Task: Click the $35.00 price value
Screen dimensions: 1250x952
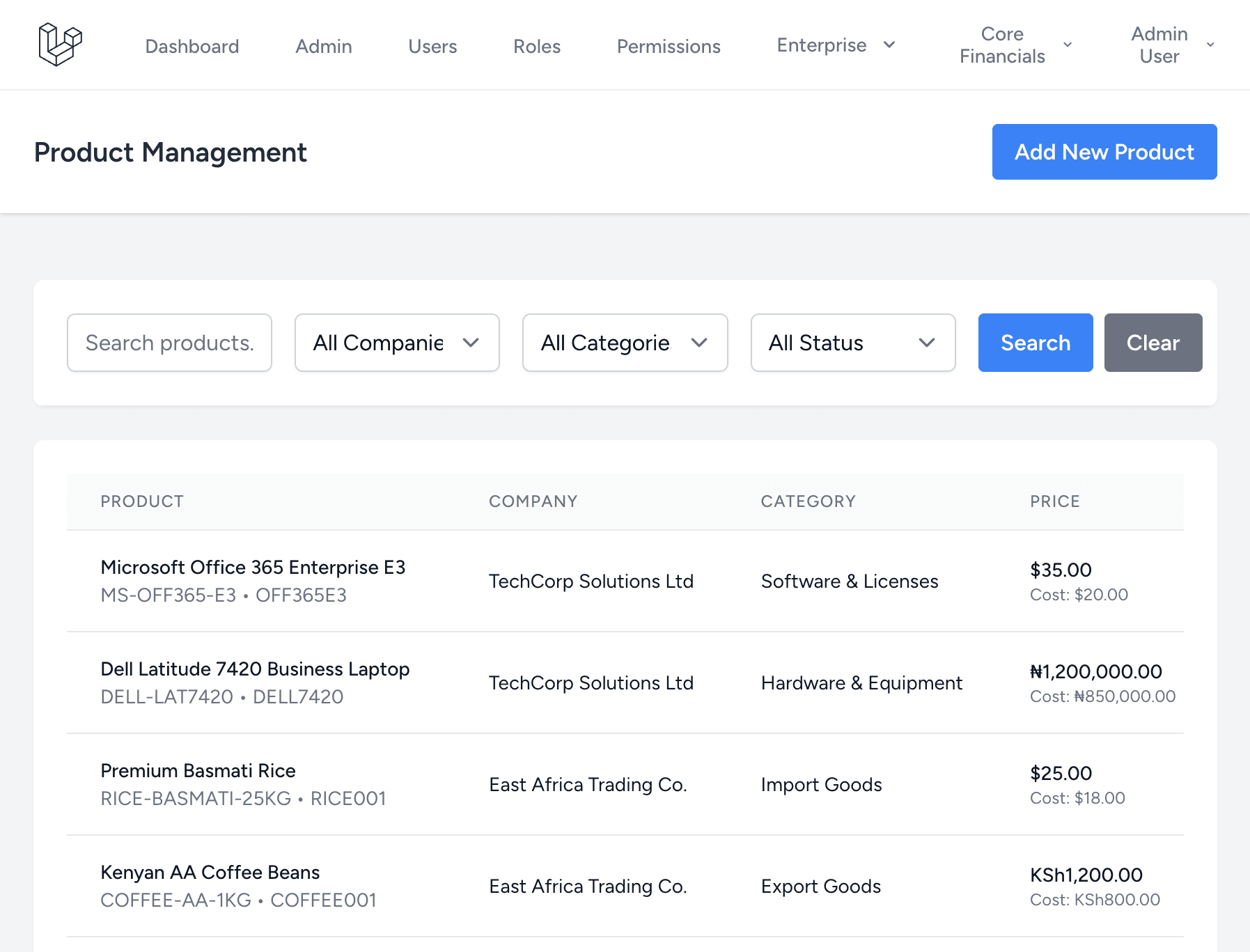Action: 1061,570
